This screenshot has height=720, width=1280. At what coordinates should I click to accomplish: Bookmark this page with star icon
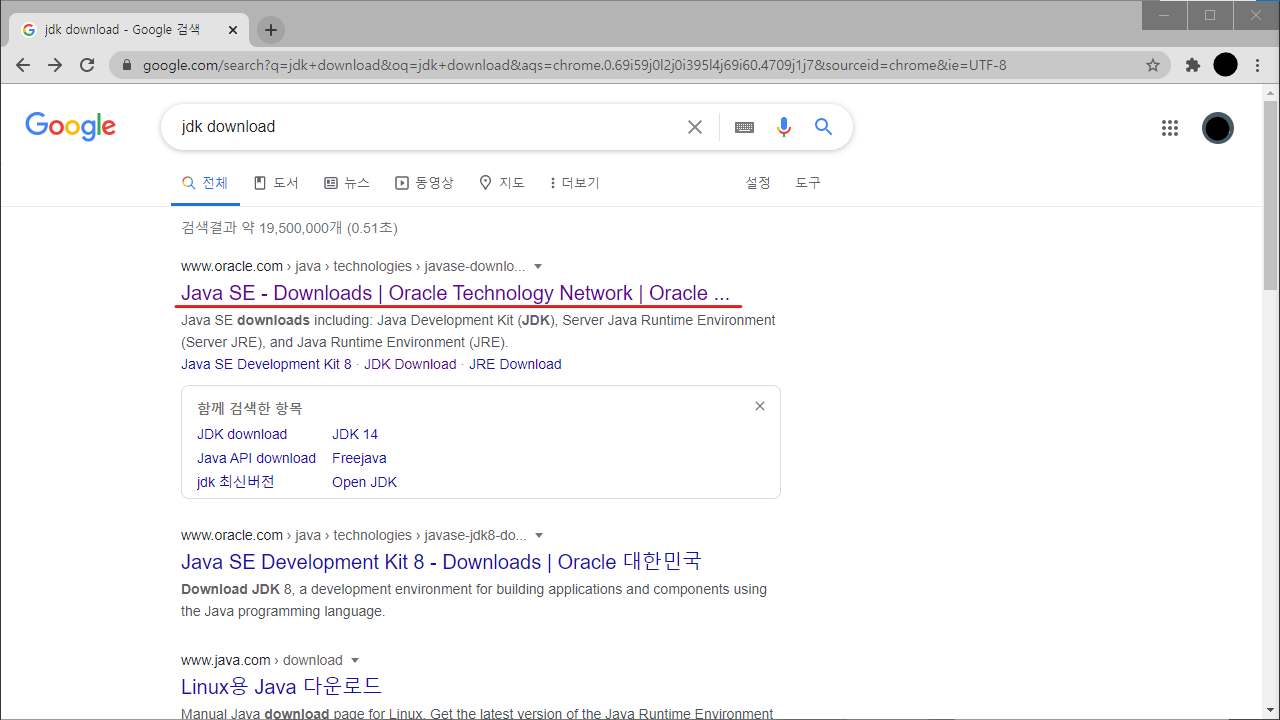pos(1153,65)
